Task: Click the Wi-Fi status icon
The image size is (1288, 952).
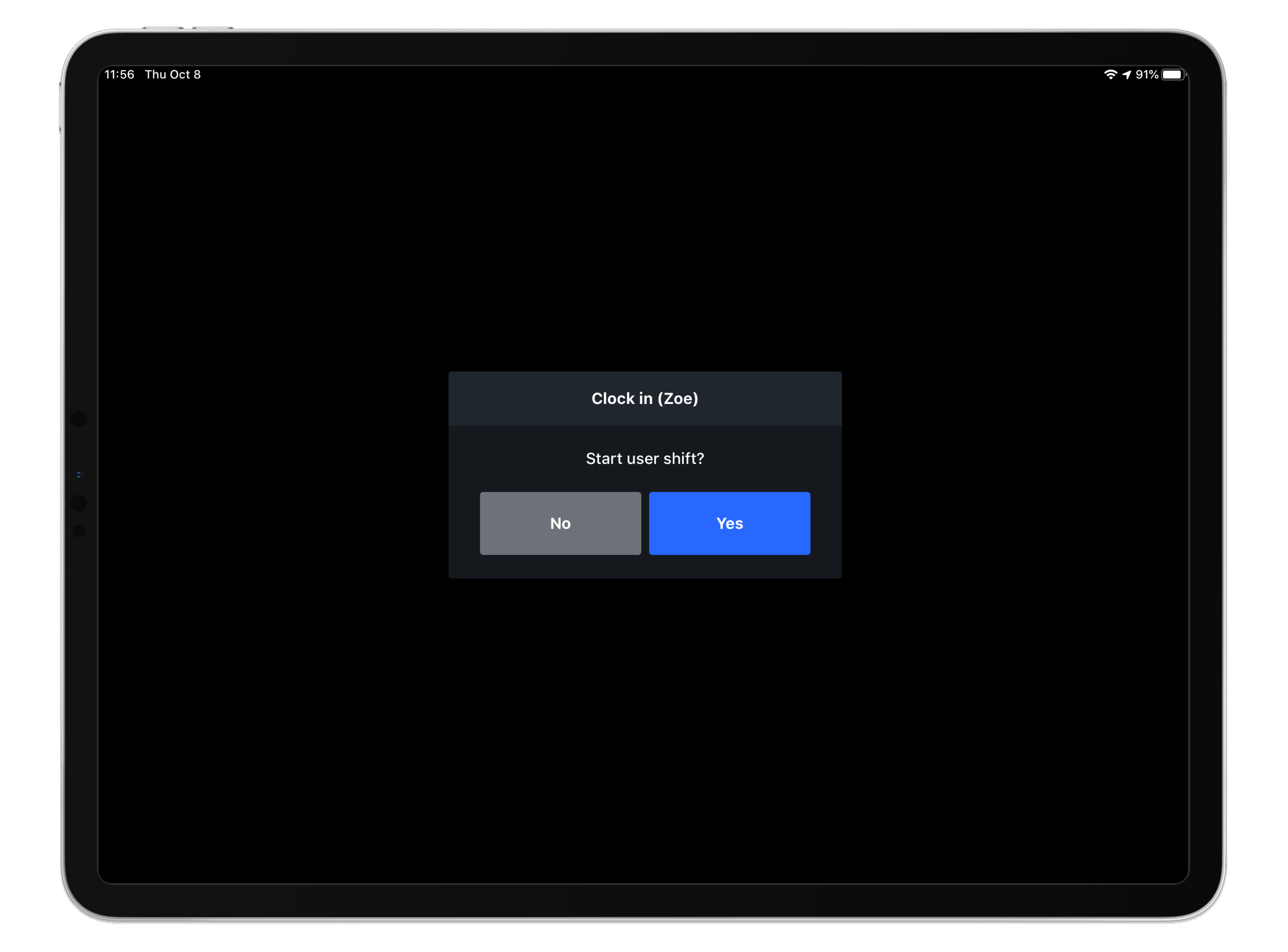Action: [1110, 74]
